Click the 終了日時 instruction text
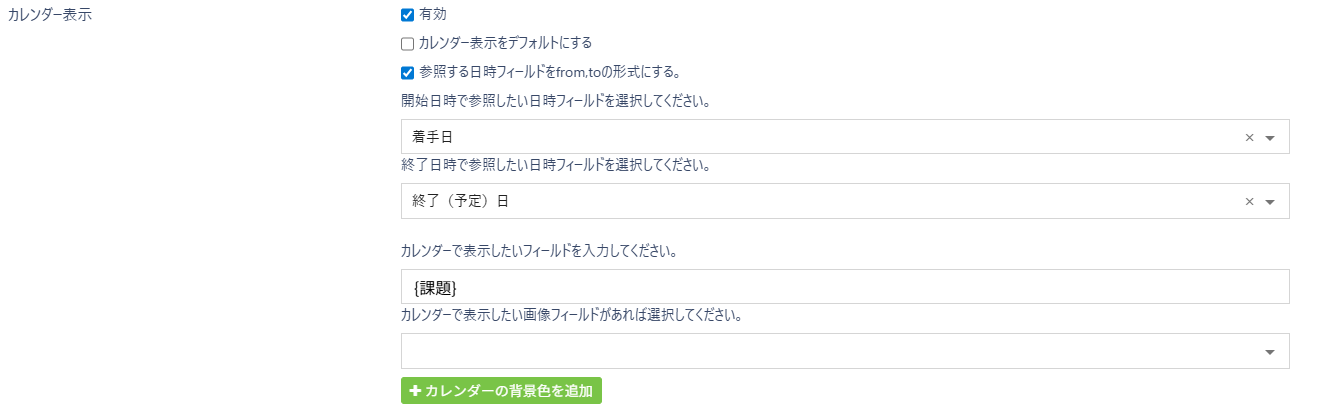This screenshot has height=412, width=1338. [x=555, y=165]
